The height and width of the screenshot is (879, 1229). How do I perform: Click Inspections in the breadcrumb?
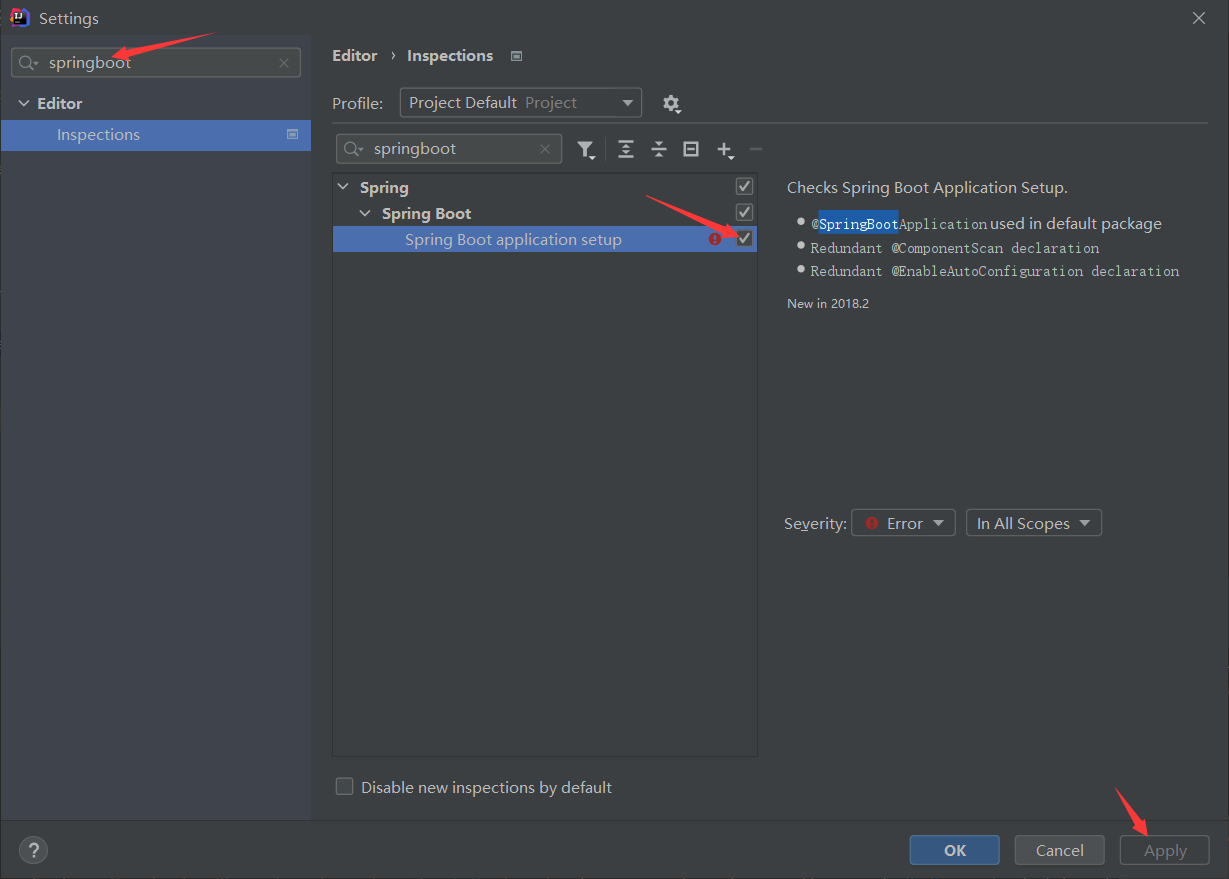pyautogui.click(x=450, y=56)
